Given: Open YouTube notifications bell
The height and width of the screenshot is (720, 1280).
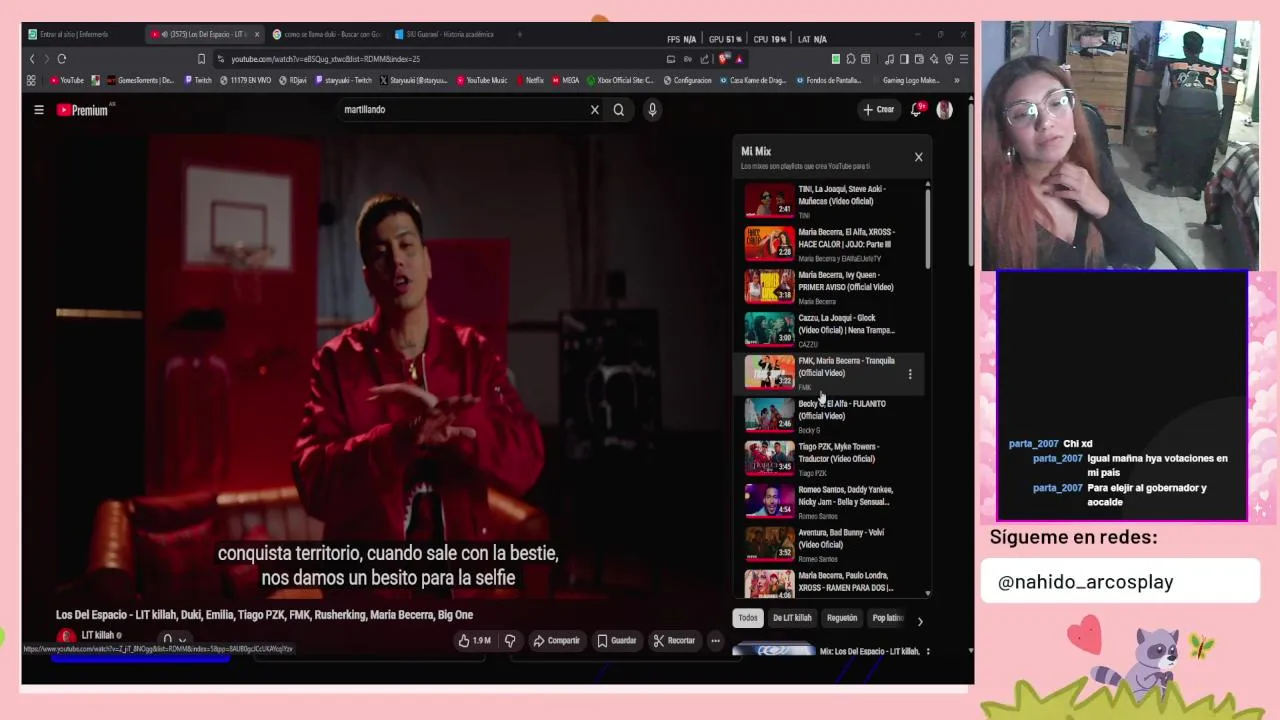Looking at the screenshot, I should (916, 110).
